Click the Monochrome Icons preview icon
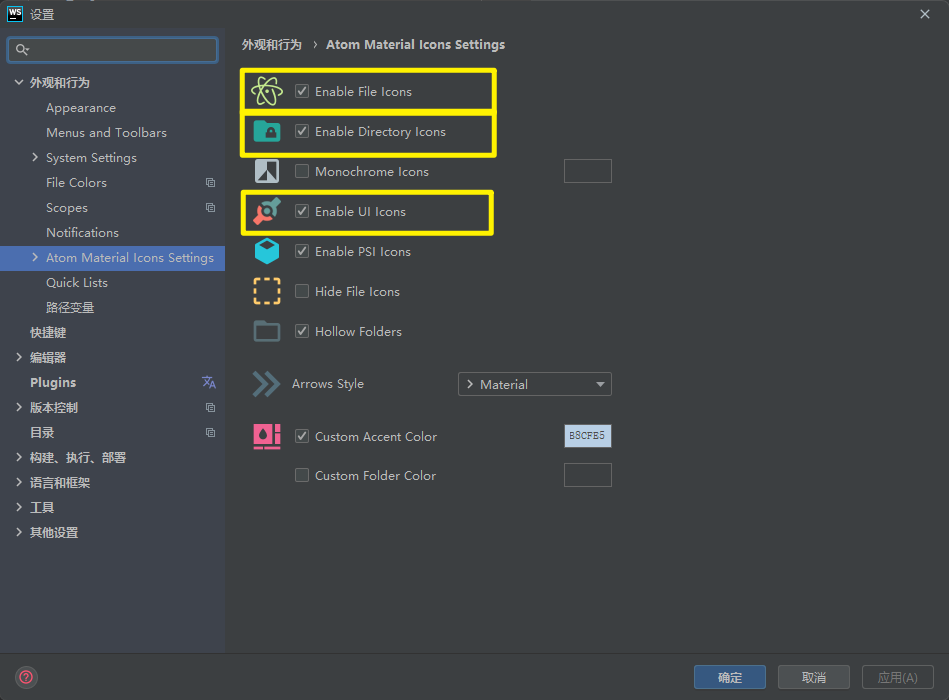The width and height of the screenshot is (949, 700). (267, 171)
